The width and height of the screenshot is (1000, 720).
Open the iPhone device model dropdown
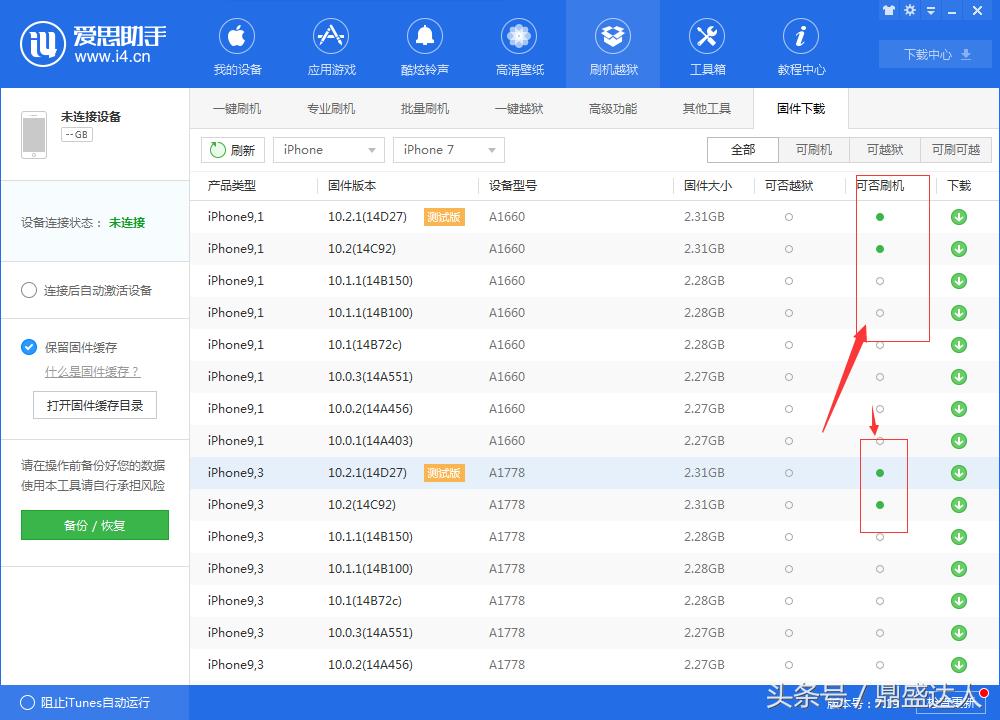[328, 149]
